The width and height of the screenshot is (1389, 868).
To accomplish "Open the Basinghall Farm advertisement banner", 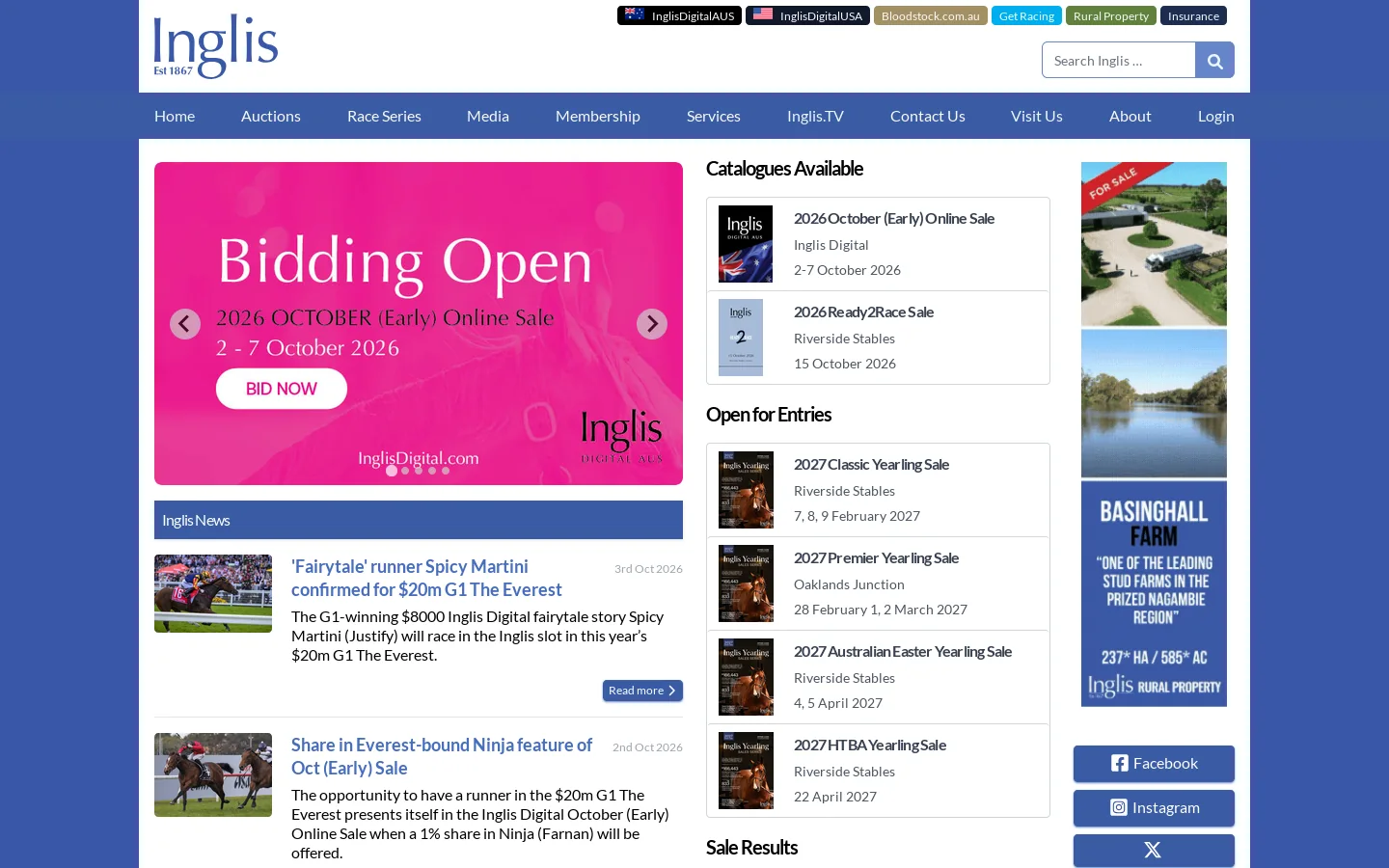I will pos(1154,434).
